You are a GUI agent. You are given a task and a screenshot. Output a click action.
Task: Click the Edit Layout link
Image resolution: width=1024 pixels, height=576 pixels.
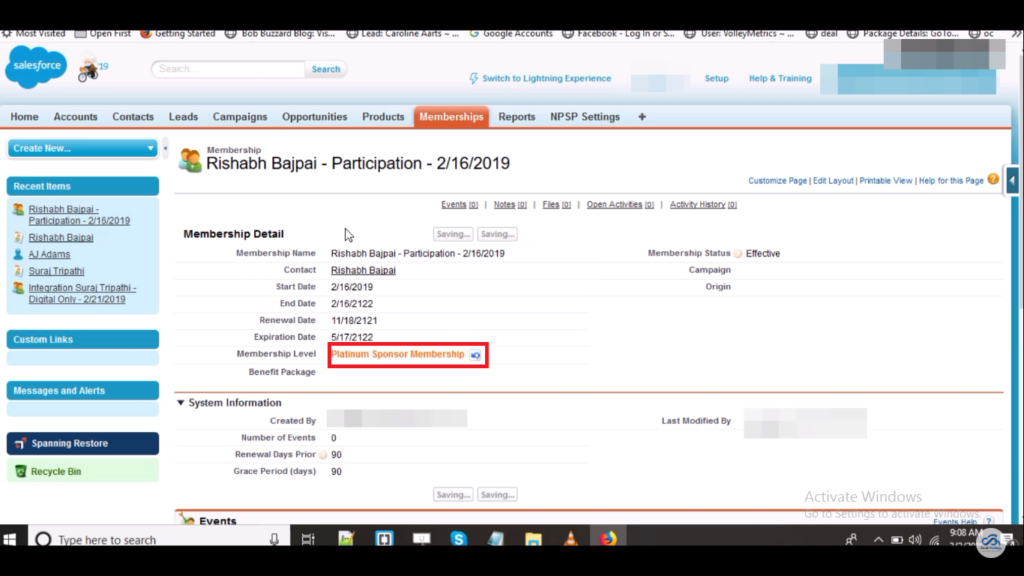coord(833,181)
